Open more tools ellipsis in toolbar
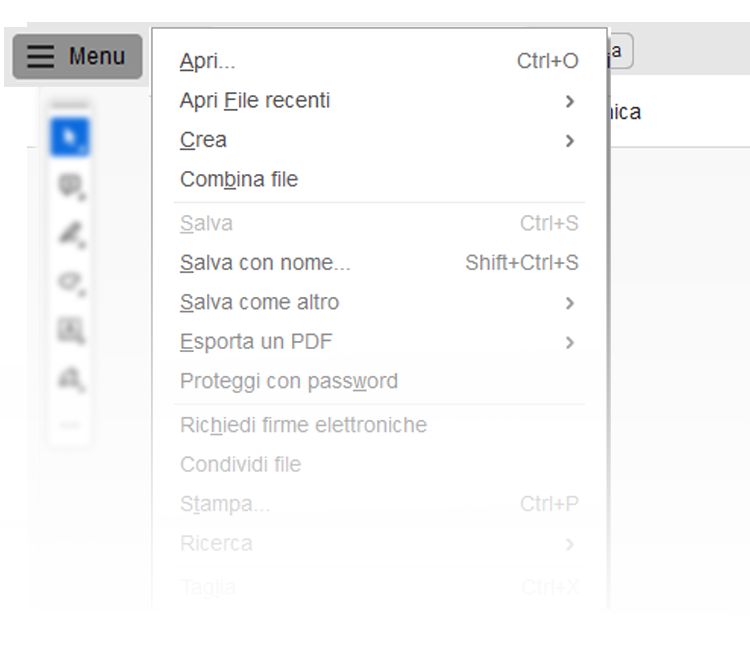Image resolution: width=750 pixels, height=660 pixels. tap(69, 425)
